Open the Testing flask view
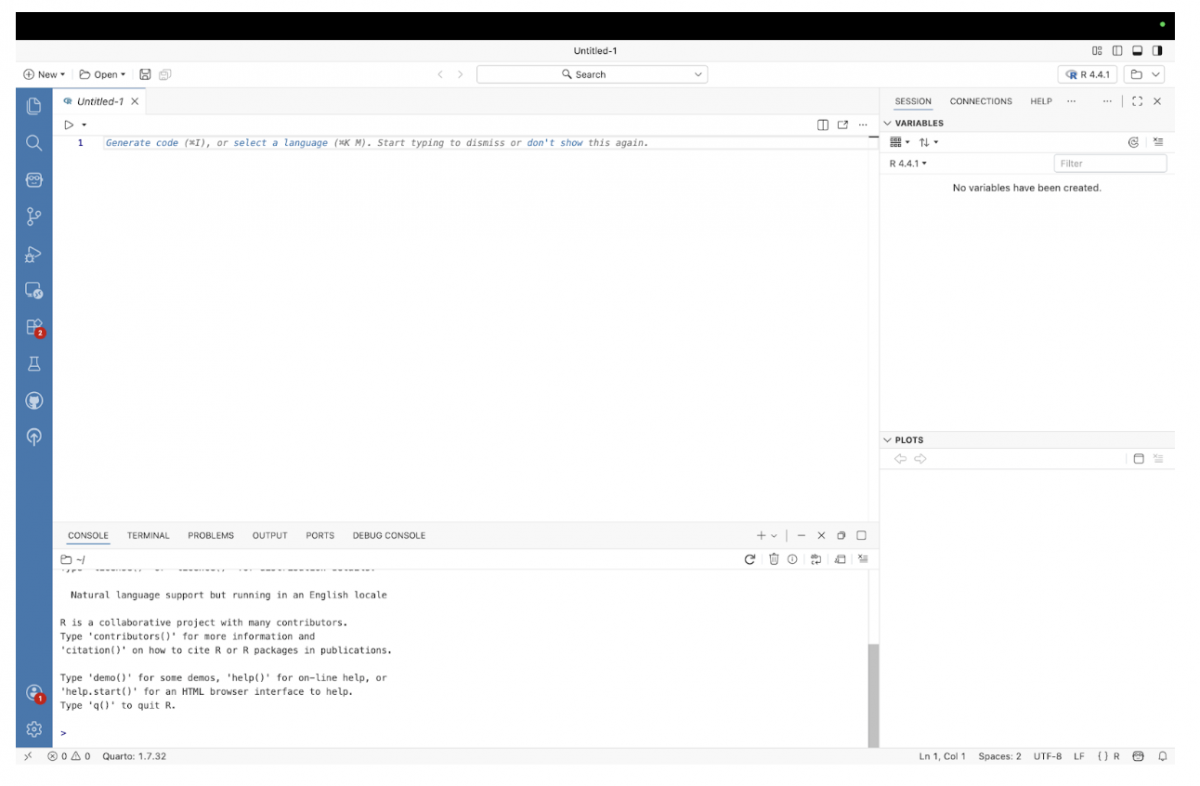 [34, 364]
